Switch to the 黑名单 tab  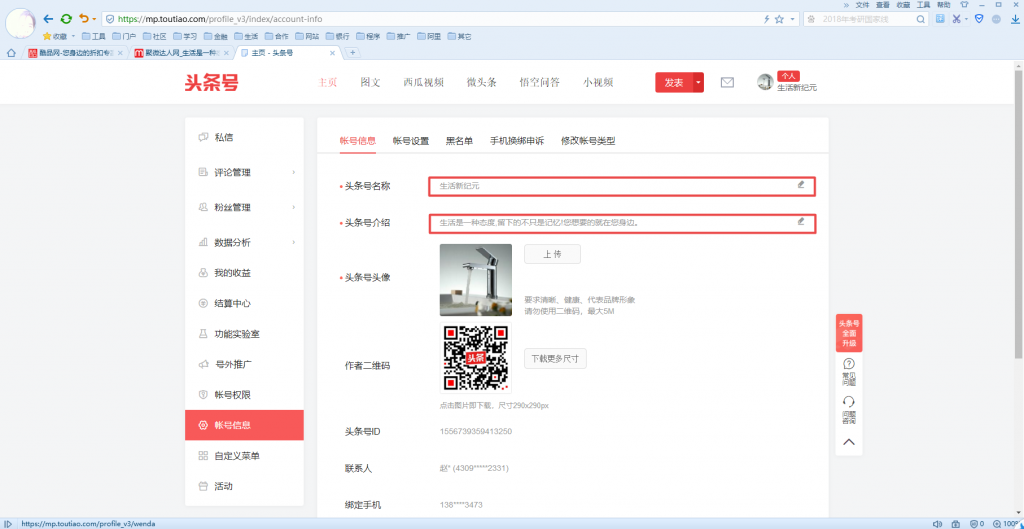[459, 141]
